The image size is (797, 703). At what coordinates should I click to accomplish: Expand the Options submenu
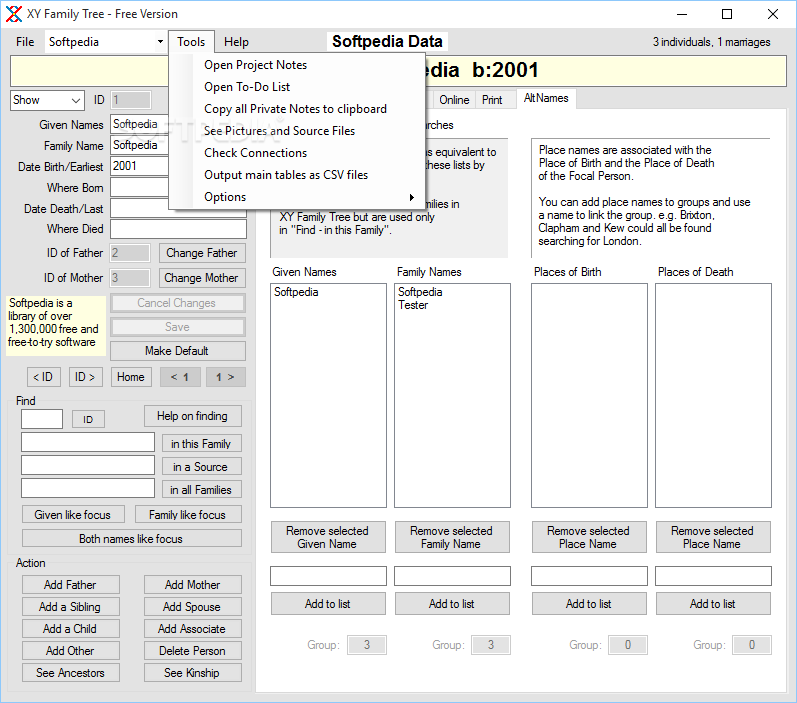click(297, 197)
